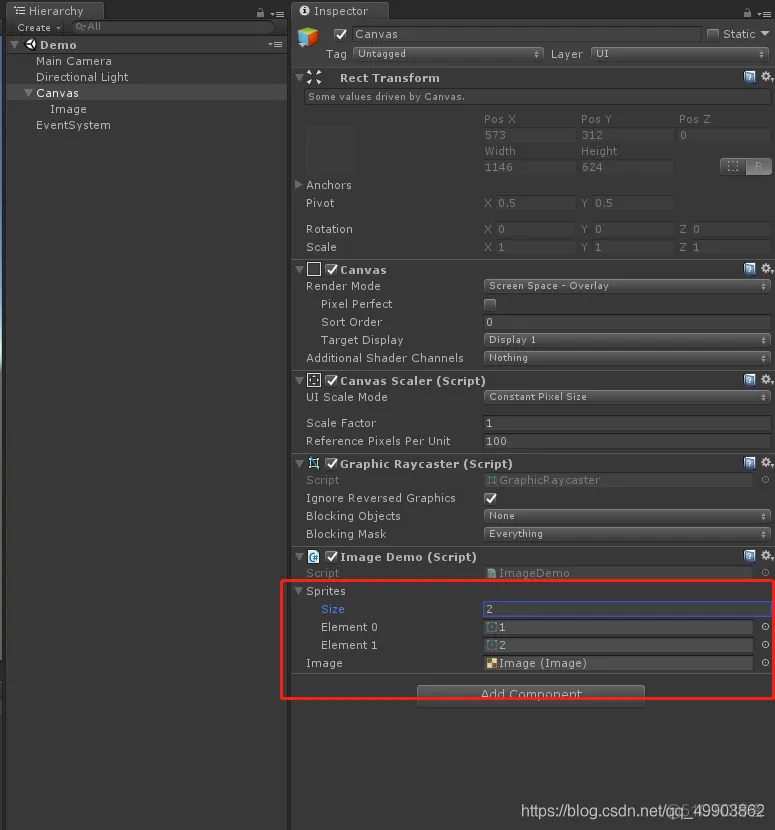Open Blocking Mask dropdown
775x830 pixels.
point(627,534)
